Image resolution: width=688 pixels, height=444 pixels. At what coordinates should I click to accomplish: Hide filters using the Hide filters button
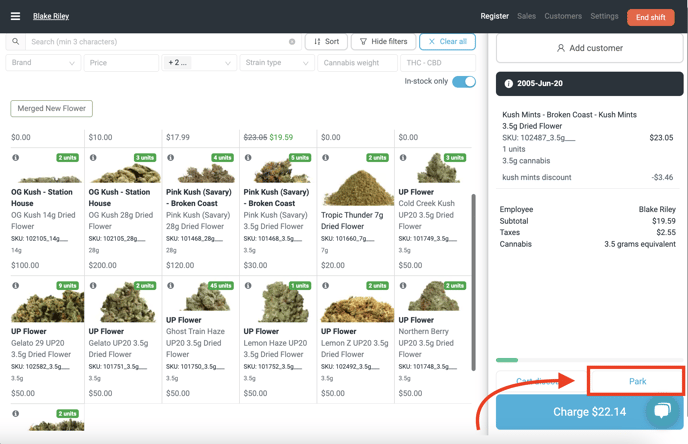point(383,42)
